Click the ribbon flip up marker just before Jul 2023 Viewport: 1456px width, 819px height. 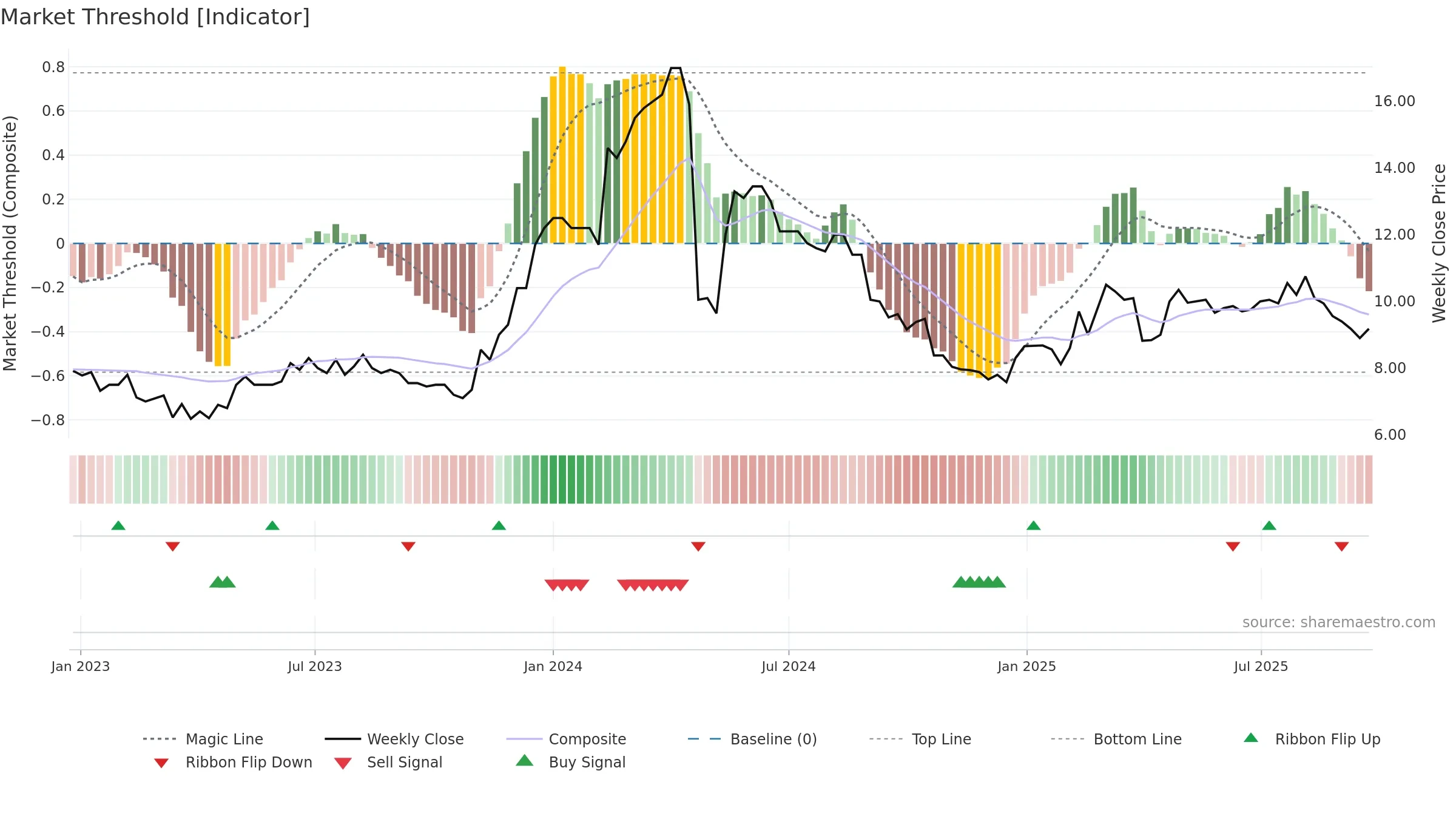(x=272, y=525)
